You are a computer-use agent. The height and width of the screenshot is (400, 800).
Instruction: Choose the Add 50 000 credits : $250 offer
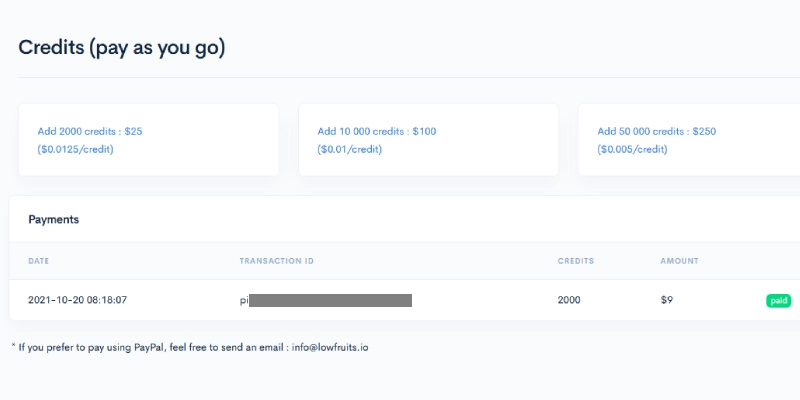657,131
